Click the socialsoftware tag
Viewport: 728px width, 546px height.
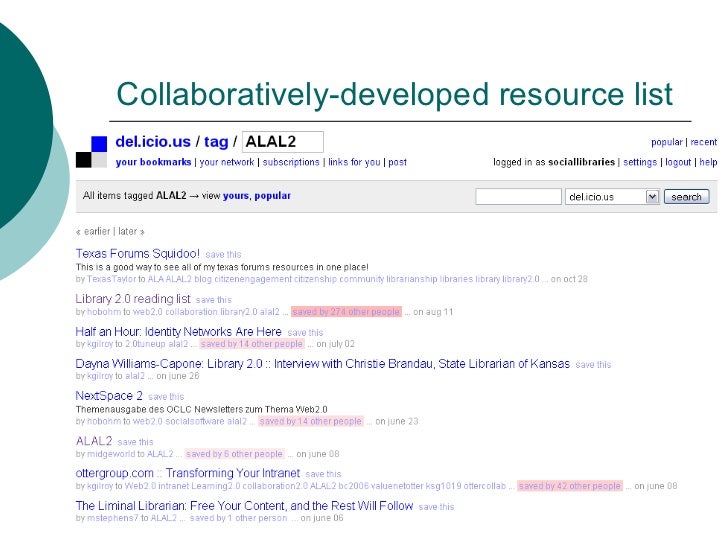195,421
